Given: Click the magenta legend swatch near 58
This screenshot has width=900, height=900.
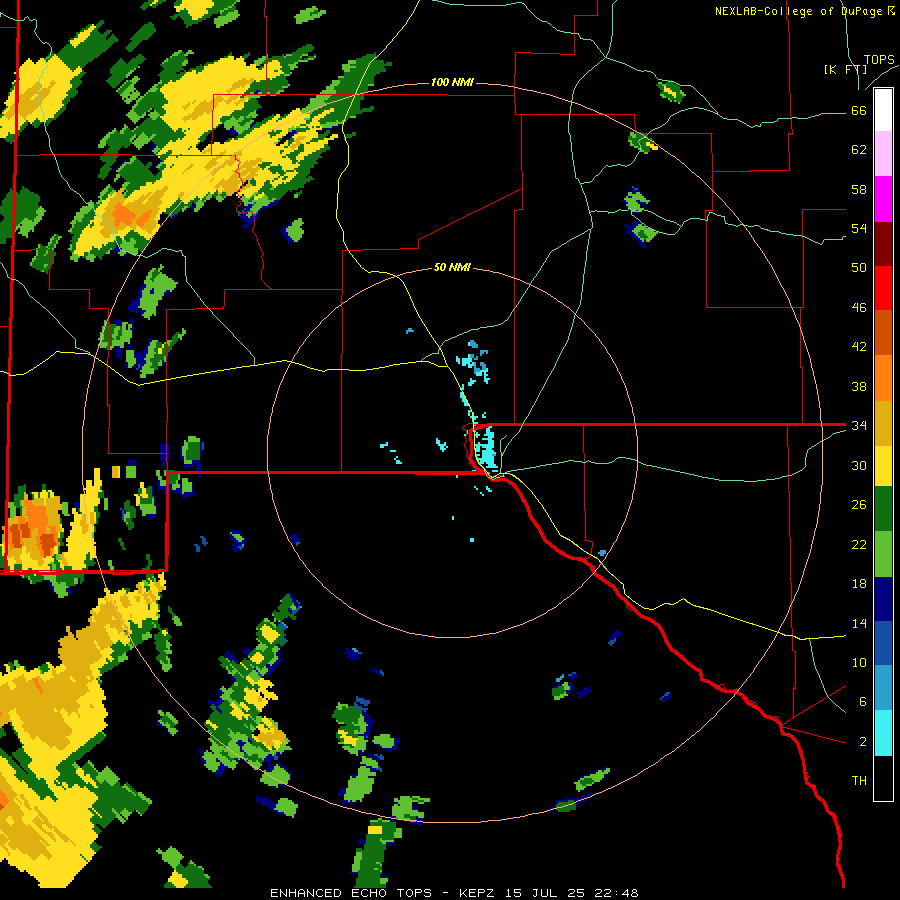Looking at the screenshot, I should point(883,199).
